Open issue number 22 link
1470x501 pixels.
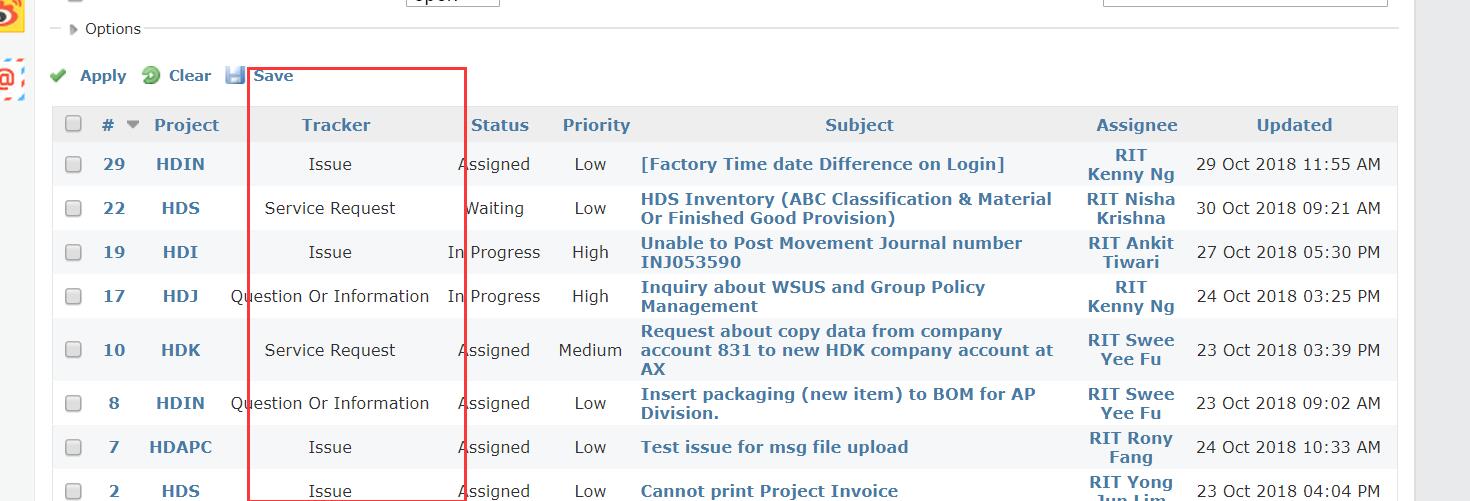pos(114,208)
